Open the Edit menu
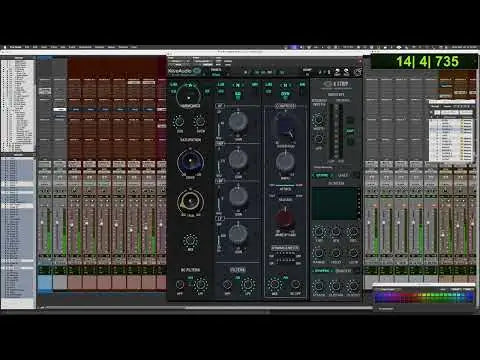Viewport: 480px width, 360px height. [35, 47]
